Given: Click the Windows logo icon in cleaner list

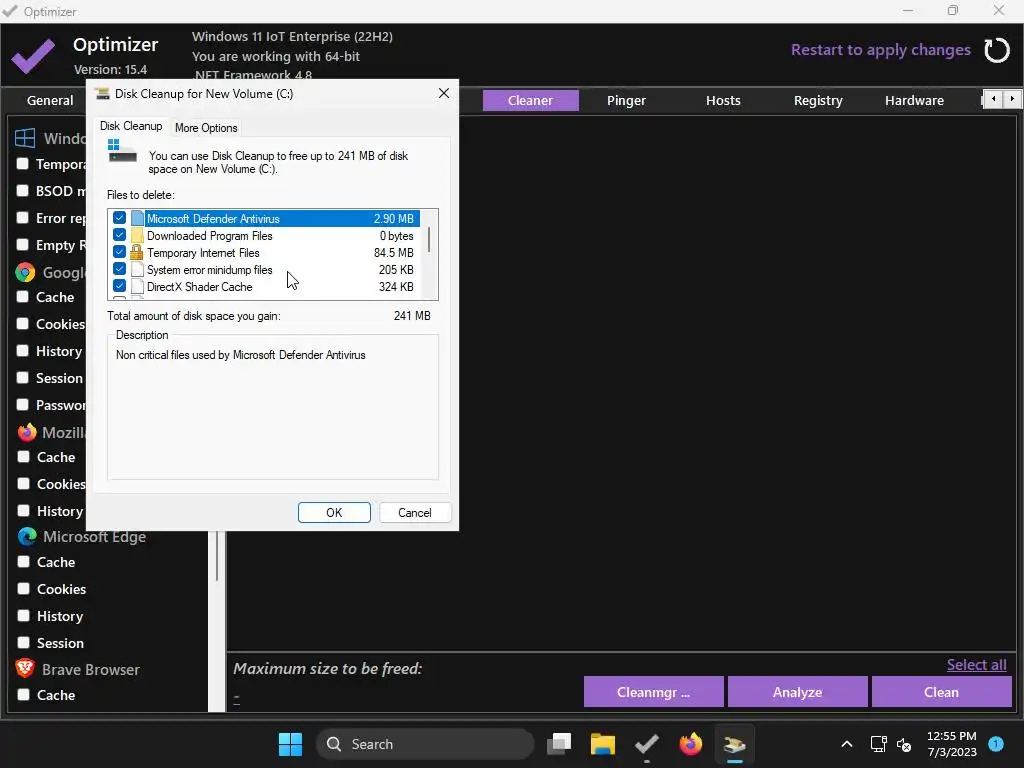Looking at the screenshot, I should pyautogui.click(x=25, y=138).
